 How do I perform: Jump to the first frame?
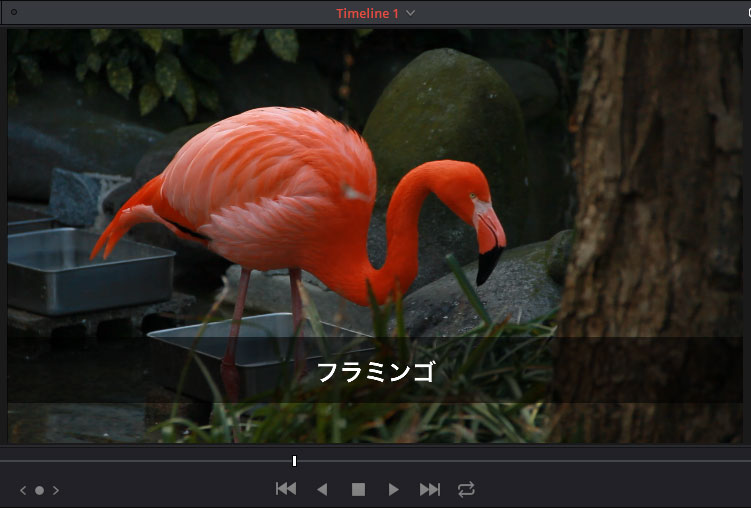(x=286, y=489)
